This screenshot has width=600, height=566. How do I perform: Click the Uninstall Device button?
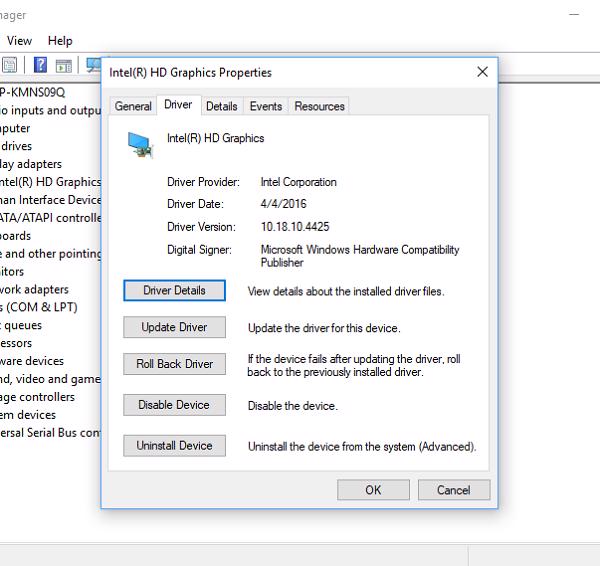click(174, 446)
